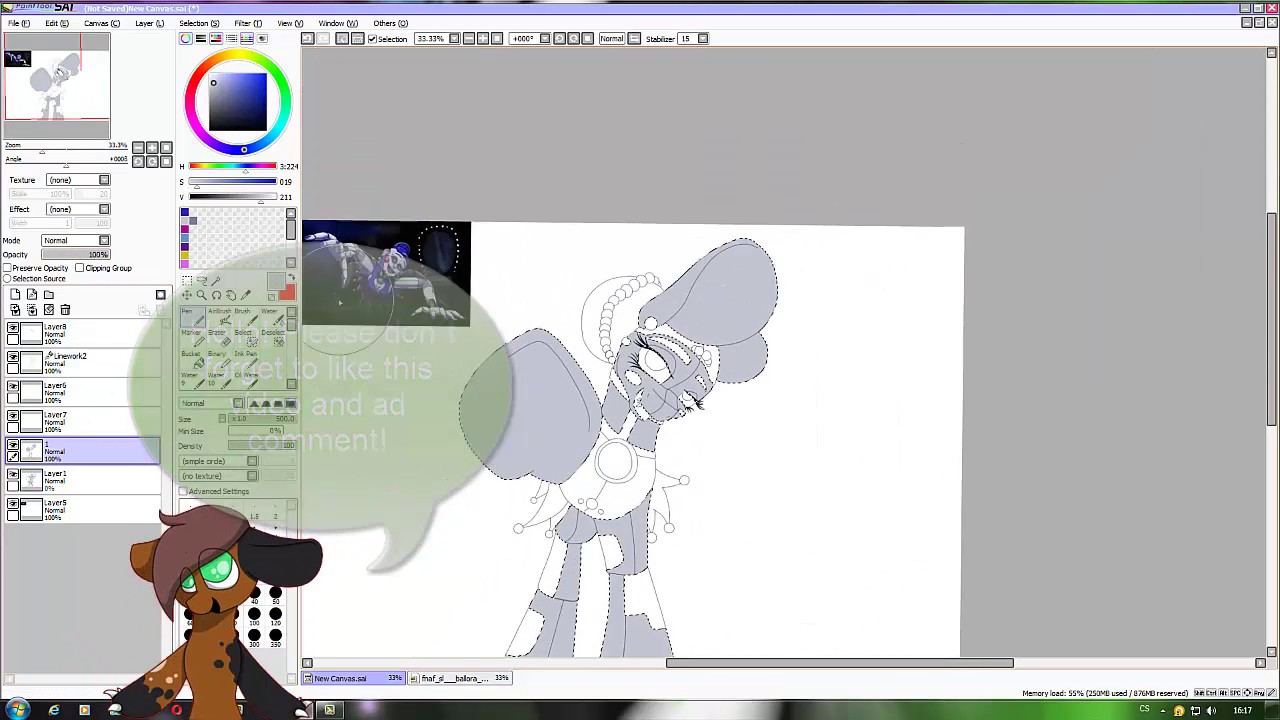Screen dimensions: 1280x720
Task: Toggle the RGB slider panel icon
Action: 201,38
